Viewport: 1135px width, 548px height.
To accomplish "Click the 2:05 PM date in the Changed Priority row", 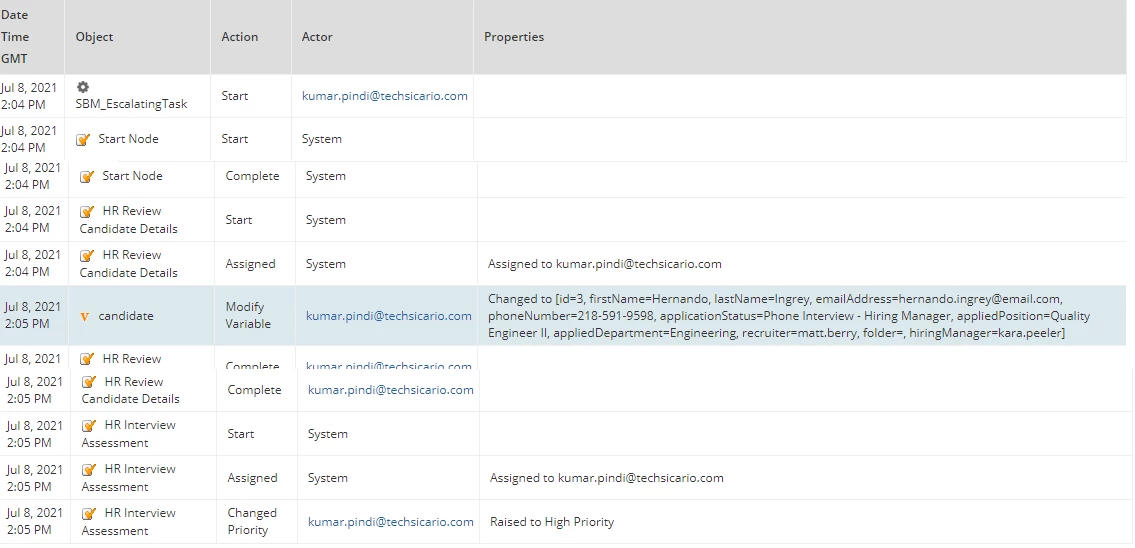I will point(34,521).
